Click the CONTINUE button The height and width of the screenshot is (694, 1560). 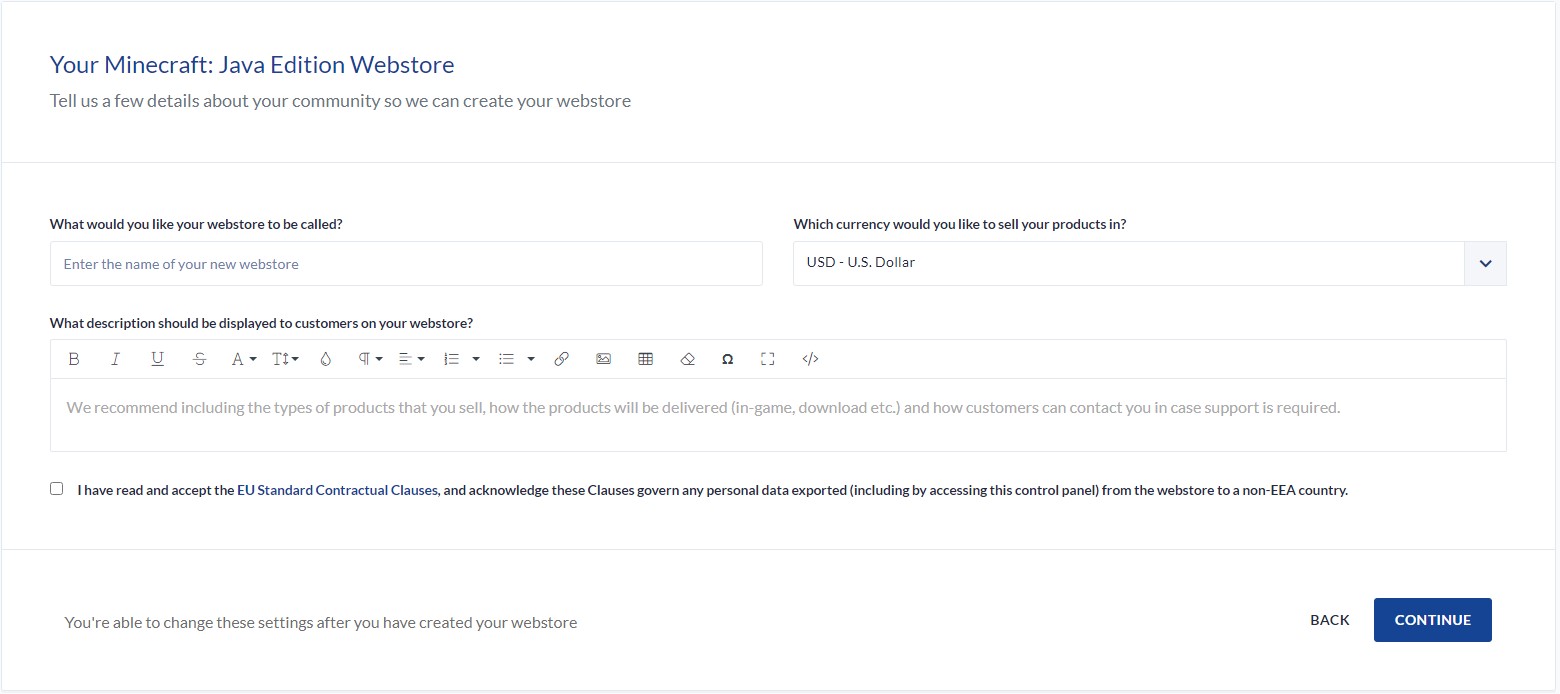coord(1432,620)
